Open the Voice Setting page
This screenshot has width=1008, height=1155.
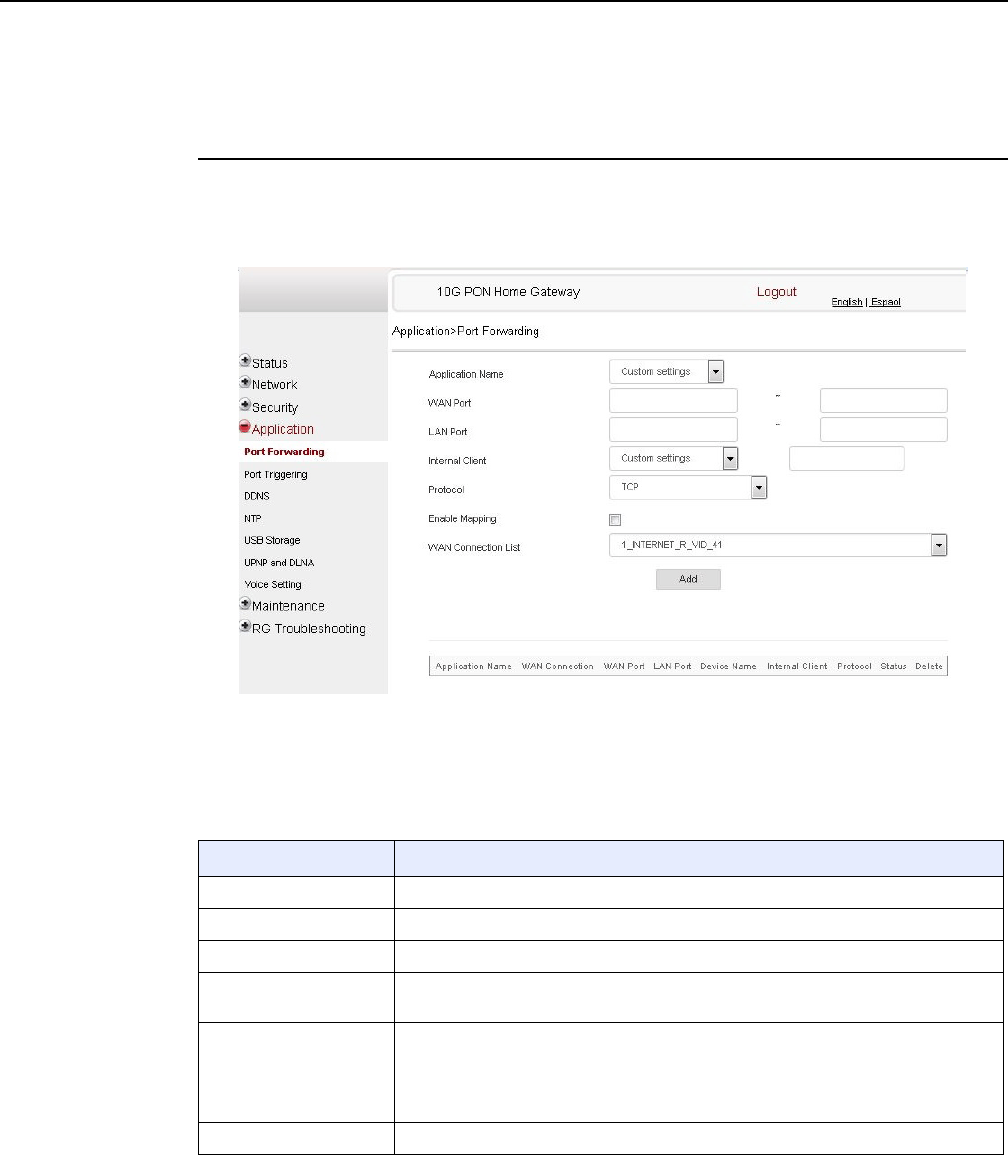(273, 585)
